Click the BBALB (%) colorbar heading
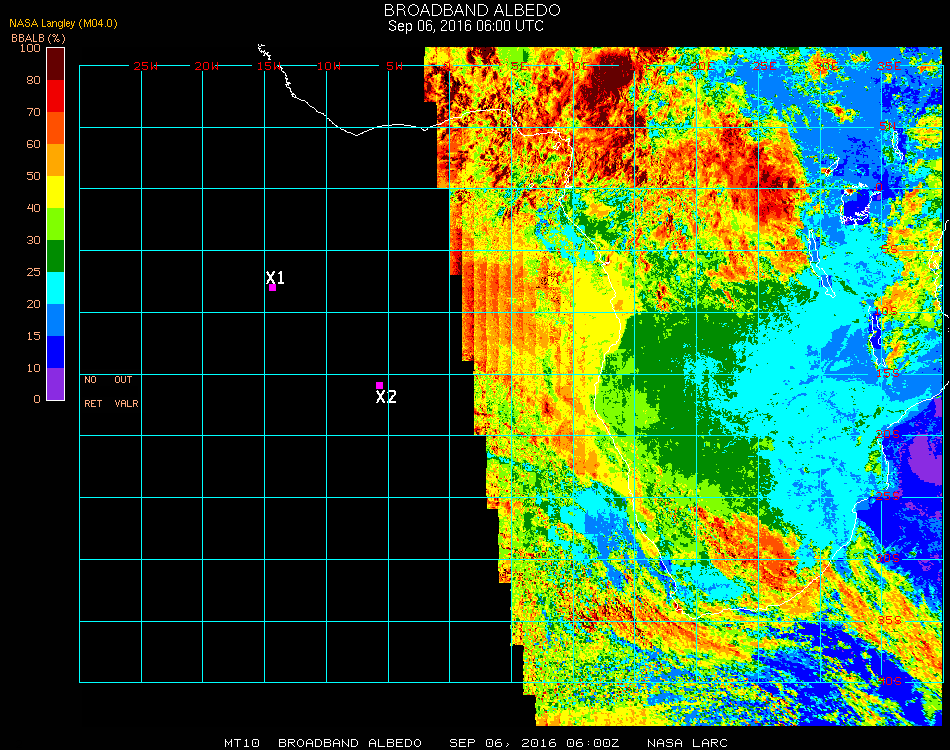This screenshot has height=750, width=950. [31, 37]
